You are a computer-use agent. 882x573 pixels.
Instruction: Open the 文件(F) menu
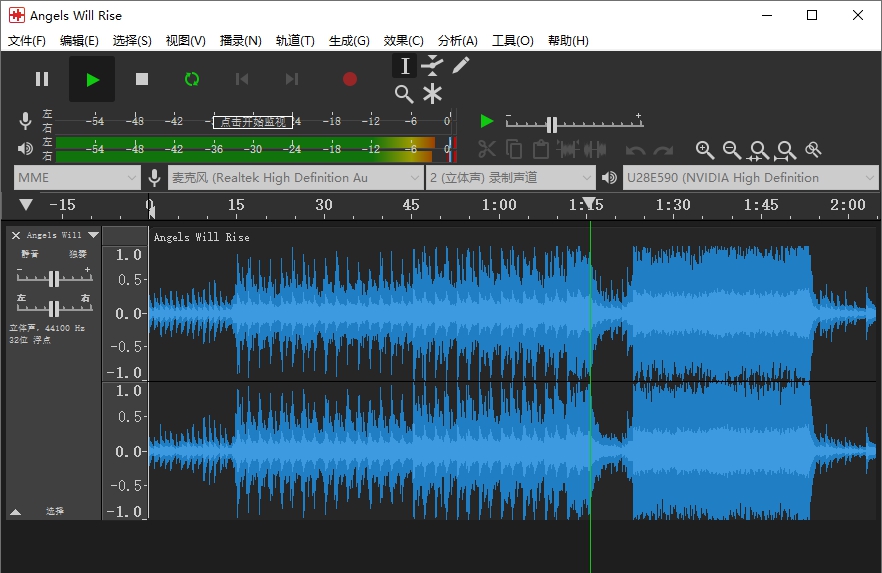coord(26,40)
